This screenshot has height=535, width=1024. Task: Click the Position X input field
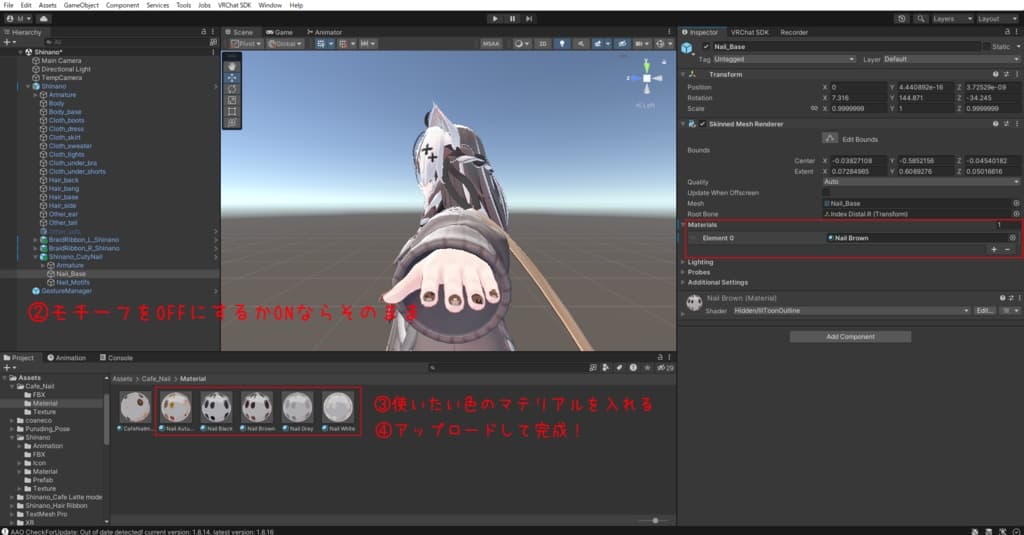(858, 87)
